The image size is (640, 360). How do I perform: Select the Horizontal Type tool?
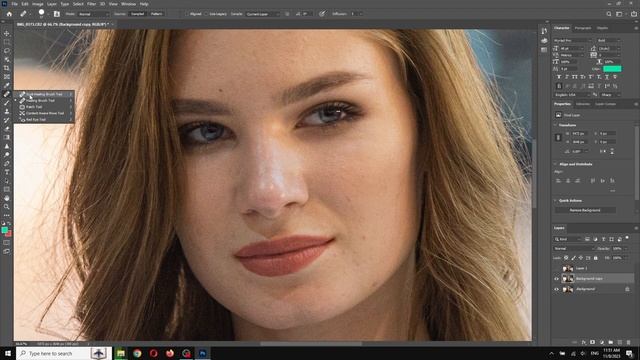[7, 172]
